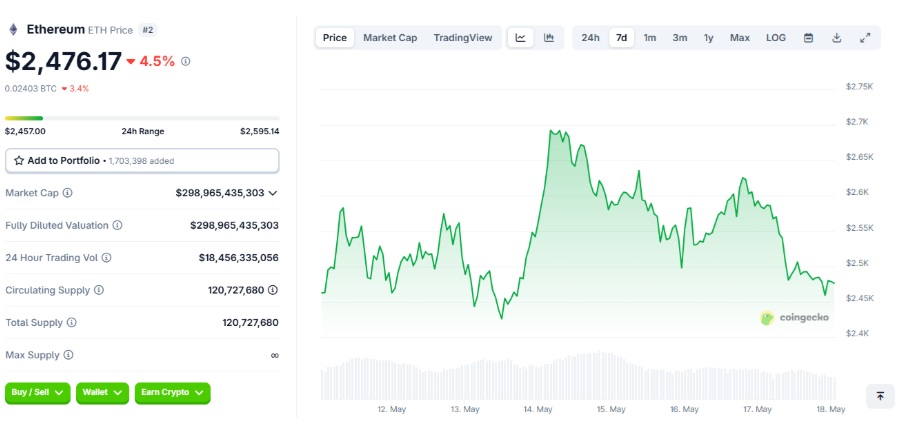Image resolution: width=902 pixels, height=430 pixels.
Task: Click the info icon next to Max Supply
Action: pos(68,355)
